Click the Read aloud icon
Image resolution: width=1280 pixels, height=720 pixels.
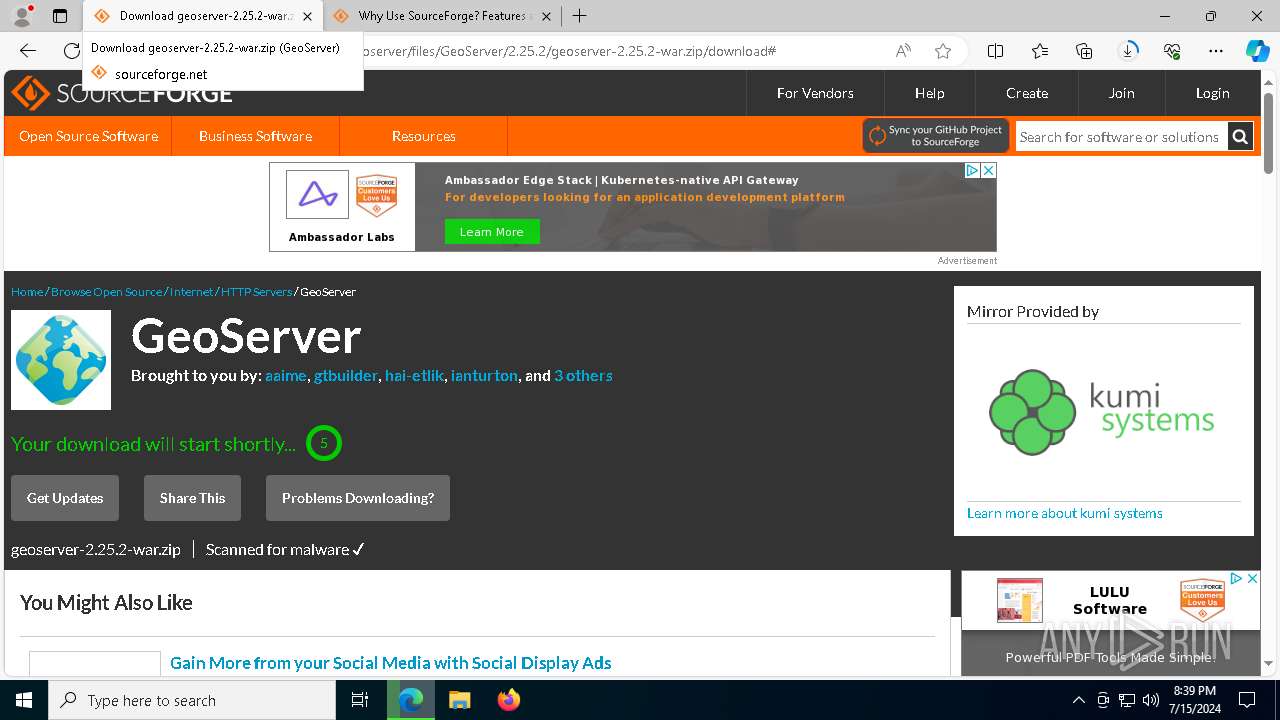(903, 51)
